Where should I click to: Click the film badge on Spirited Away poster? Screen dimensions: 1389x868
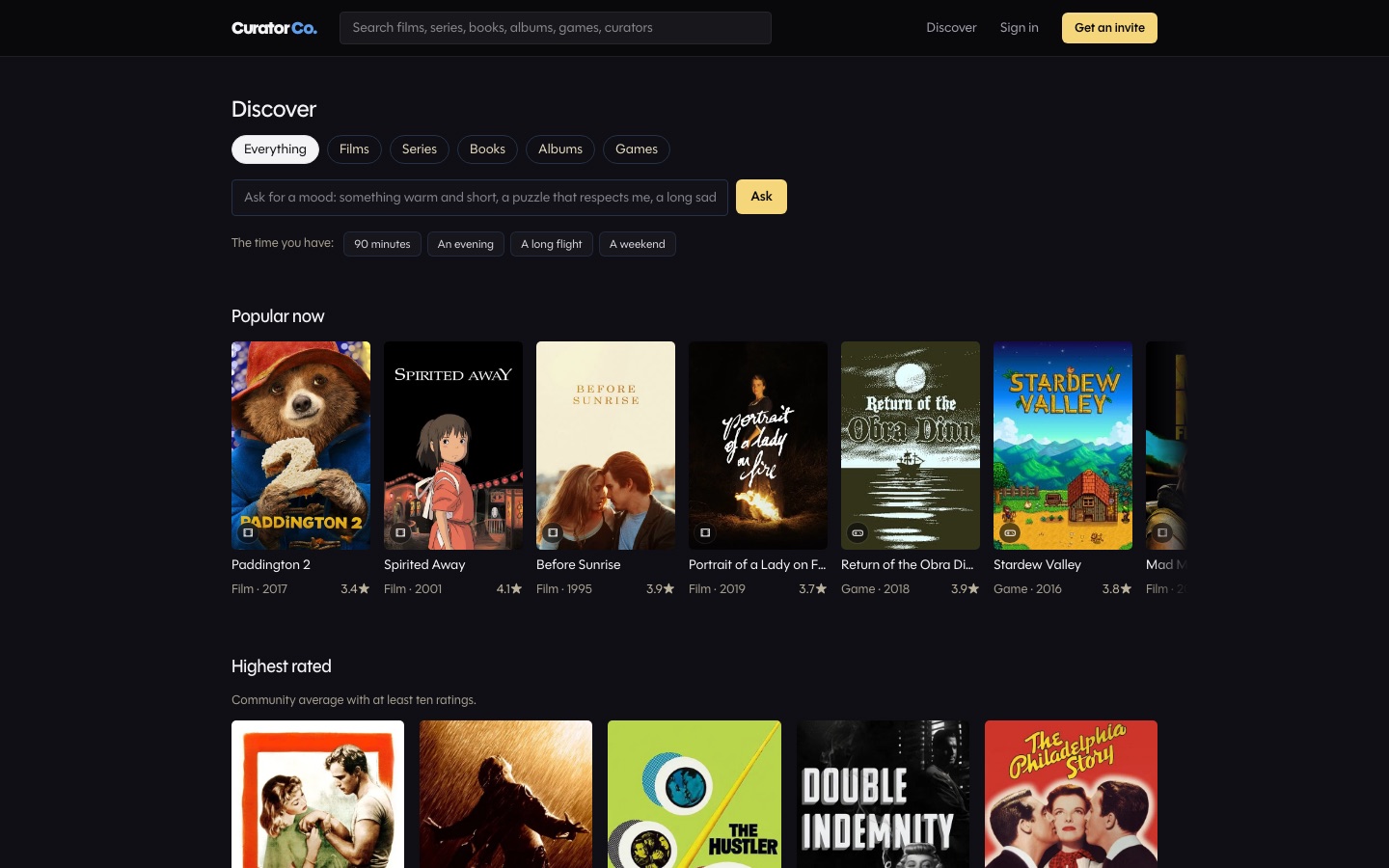[x=400, y=532]
